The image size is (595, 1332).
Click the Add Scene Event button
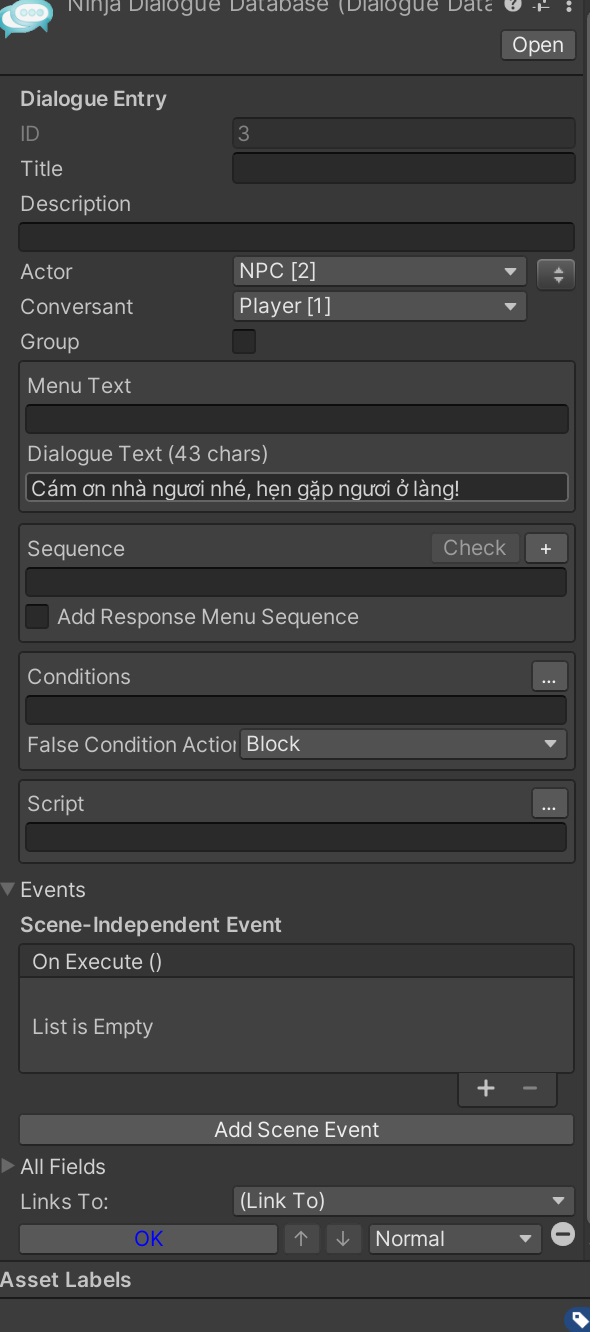[296, 1130]
